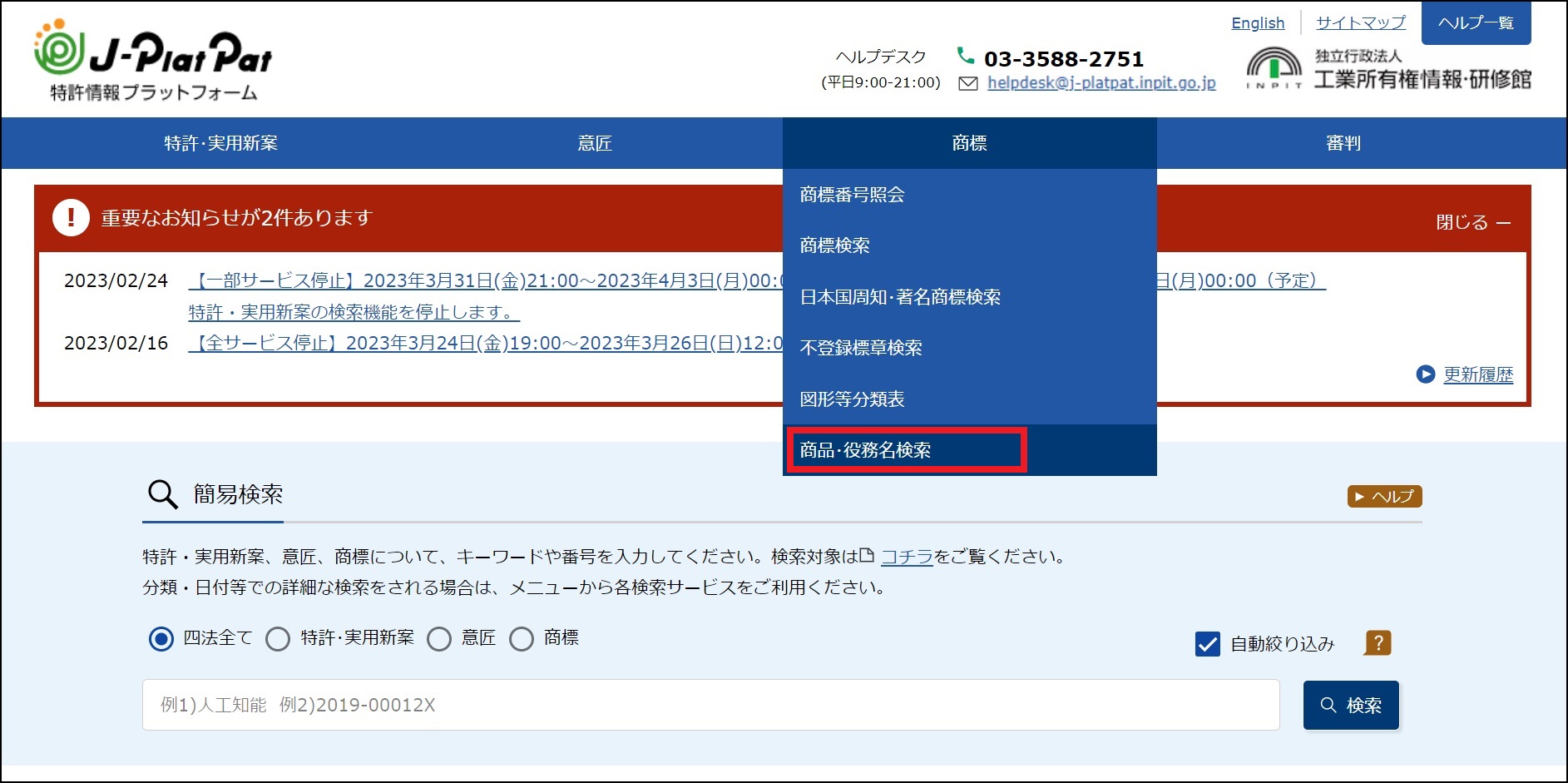Screen dimensions: 1568x783
Task: Choose 商品·役務名検索 from the 商標 menu
Action: click(x=865, y=450)
